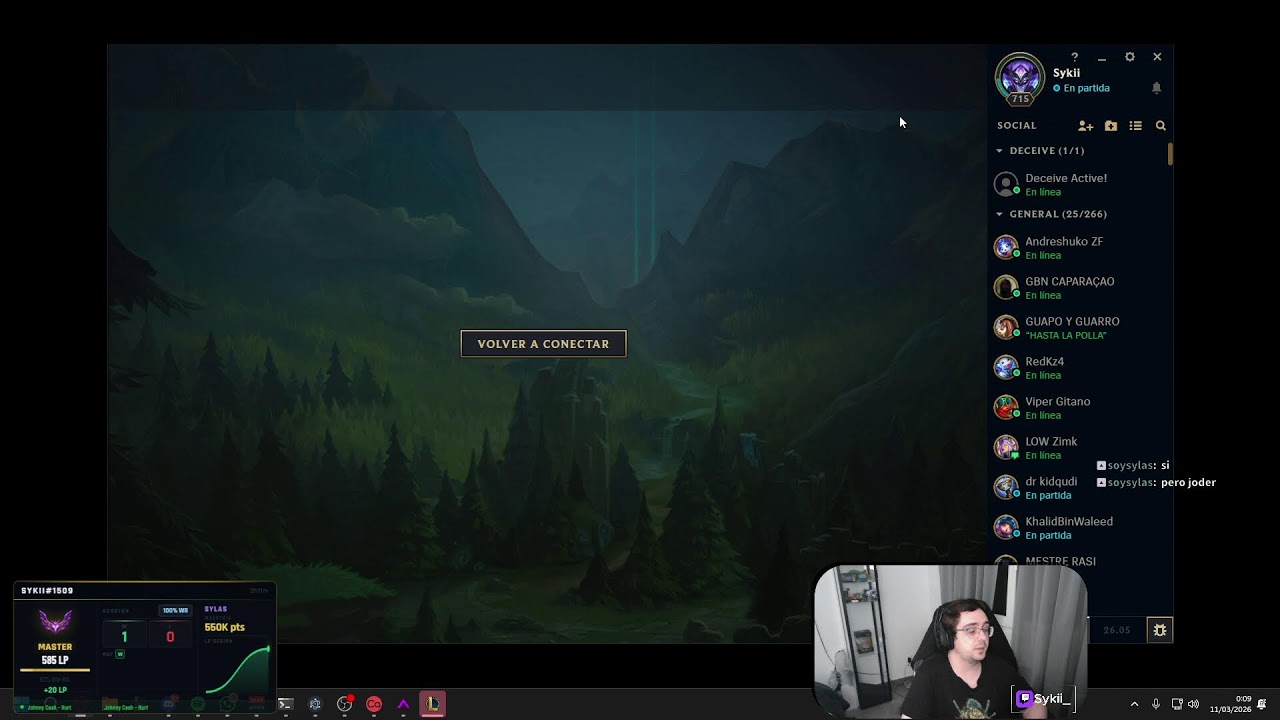
Task: Click 550K pts mastery in overlay
Action: coord(224,627)
